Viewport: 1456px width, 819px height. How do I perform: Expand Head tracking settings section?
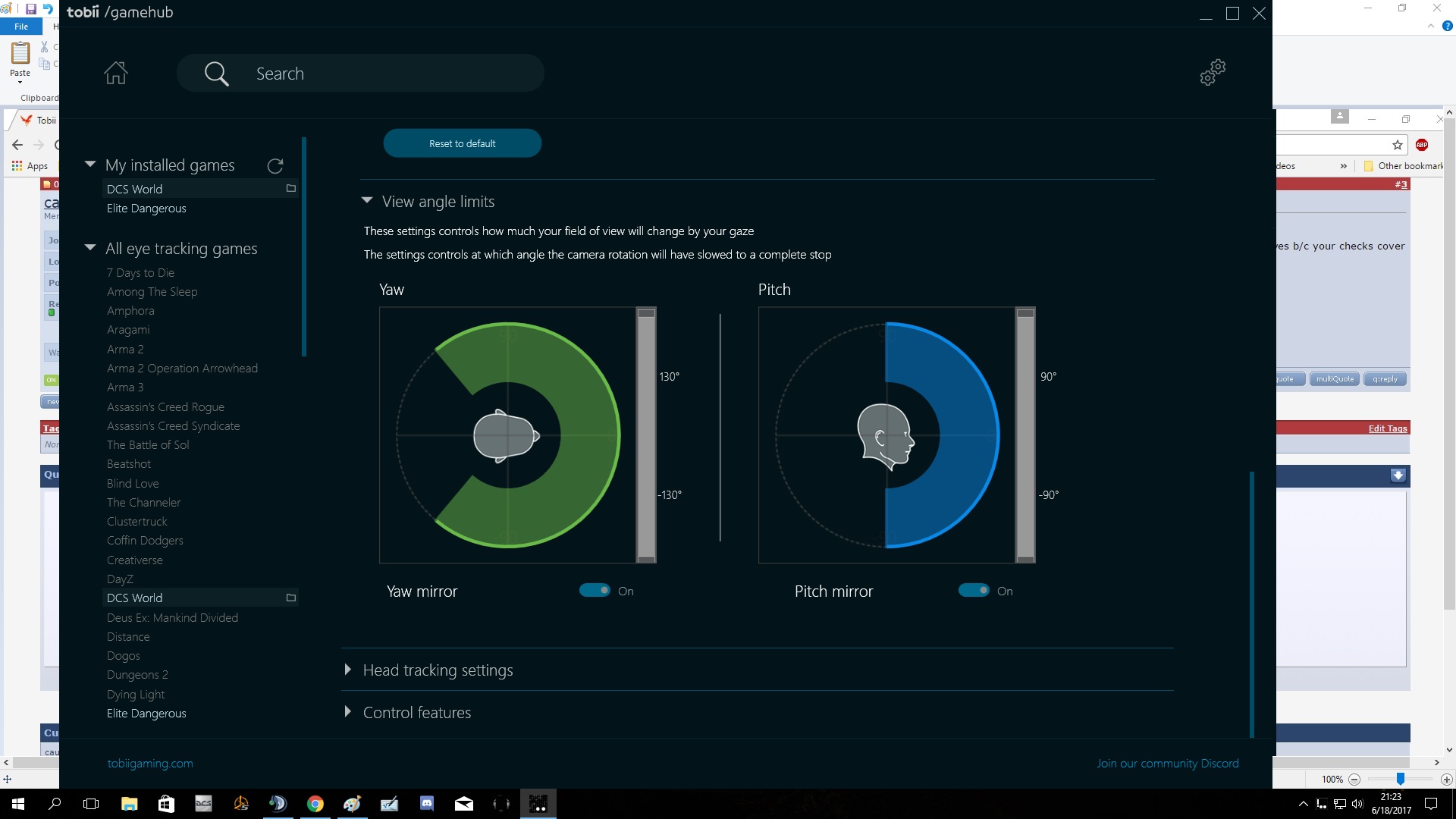pos(347,670)
